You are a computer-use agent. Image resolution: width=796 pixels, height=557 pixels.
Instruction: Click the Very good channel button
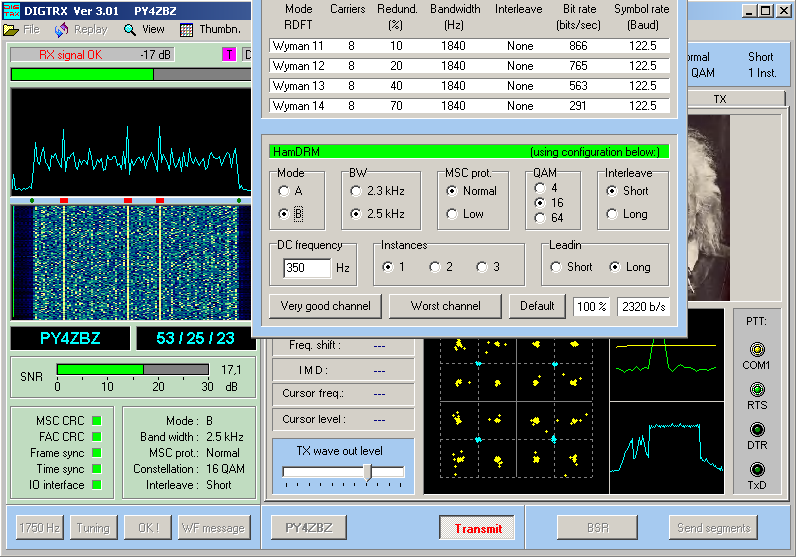[325, 306]
